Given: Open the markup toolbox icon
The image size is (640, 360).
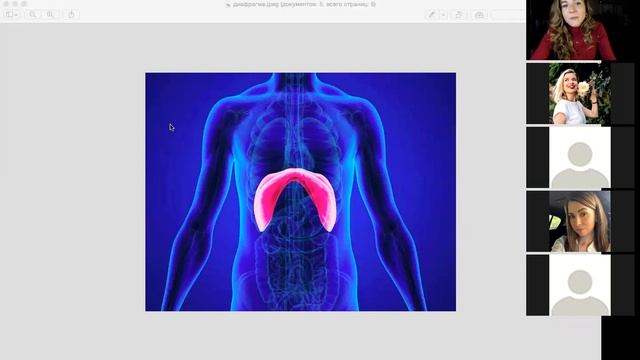Looking at the screenshot, I should (479, 15).
